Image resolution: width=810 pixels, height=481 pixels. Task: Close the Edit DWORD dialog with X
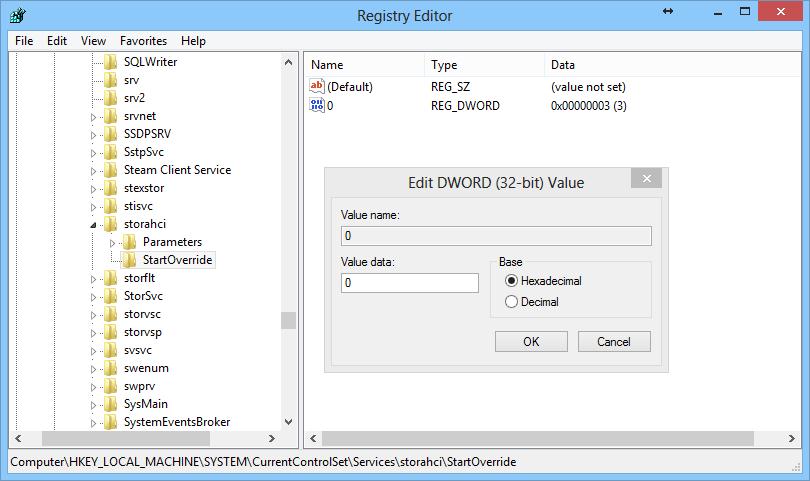[x=646, y=178]
